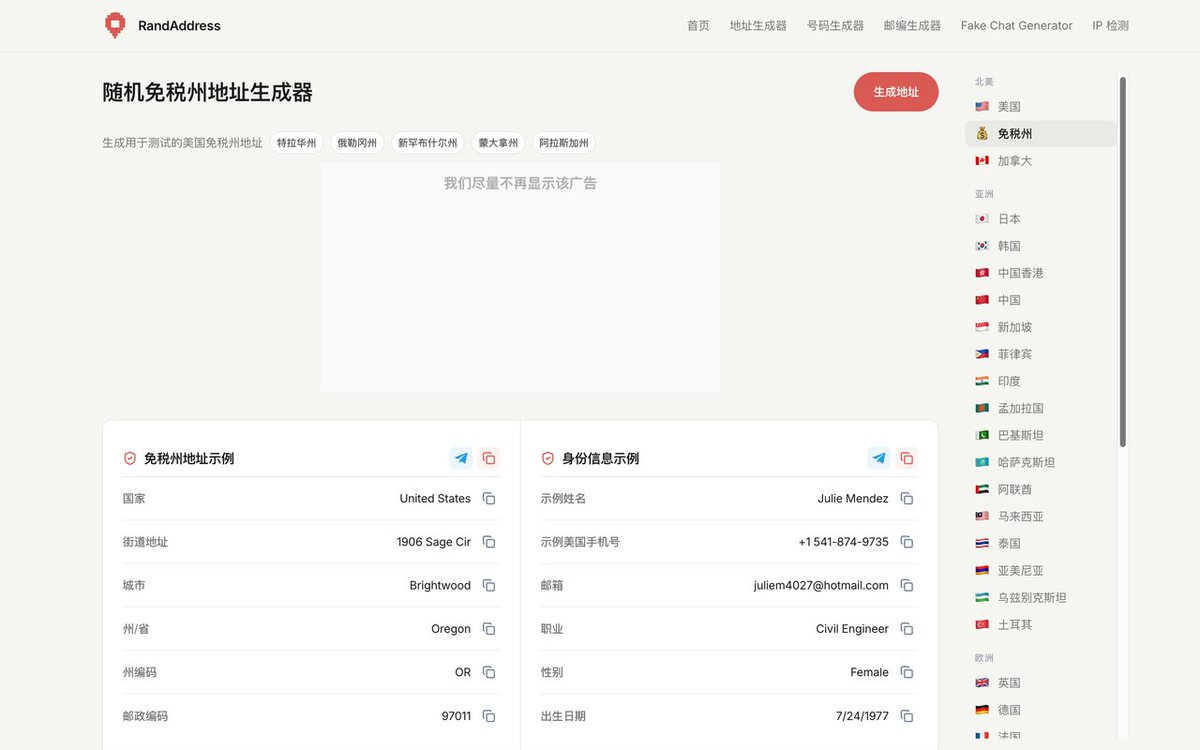Select 日本 in the country sidebar
1200x750 pixels.
(x=1040, y=218)
